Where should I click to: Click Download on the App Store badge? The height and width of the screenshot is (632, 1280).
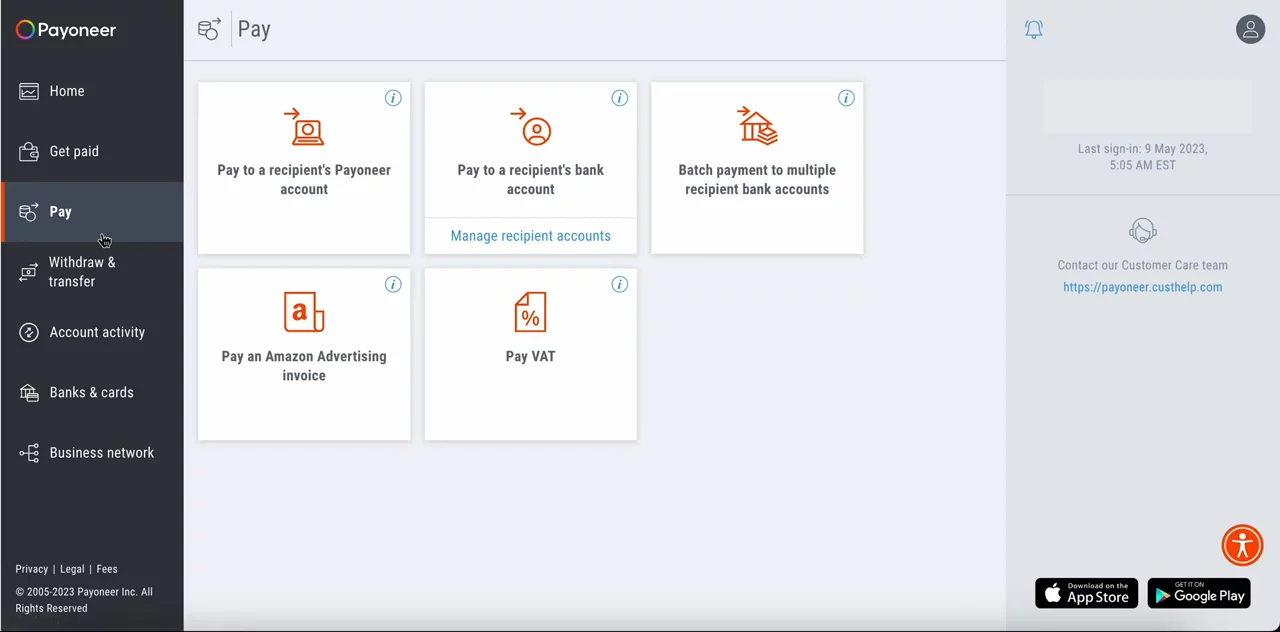(x=1086, y=593)
